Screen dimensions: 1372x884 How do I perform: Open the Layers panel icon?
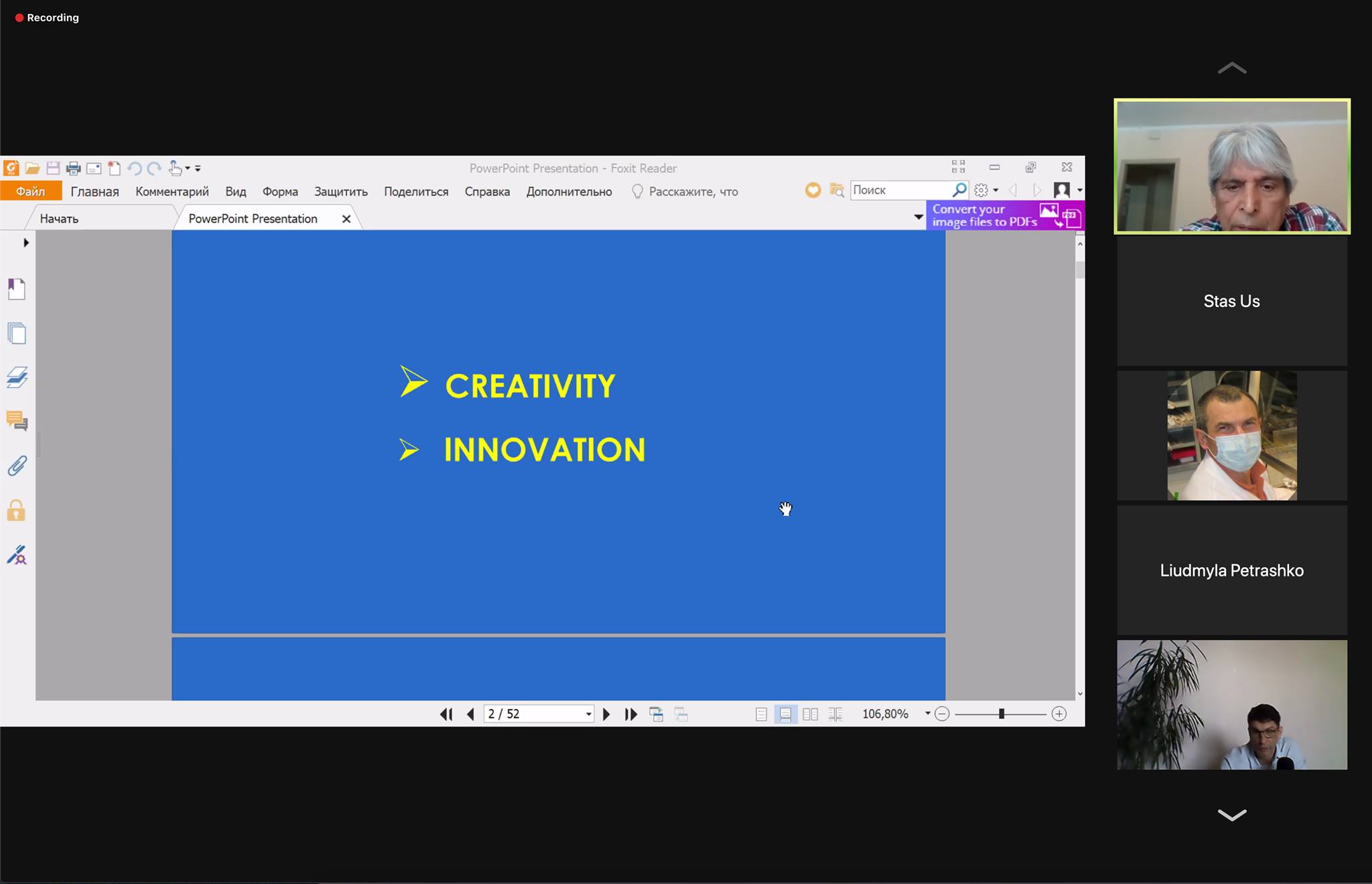tap(17, 377)
